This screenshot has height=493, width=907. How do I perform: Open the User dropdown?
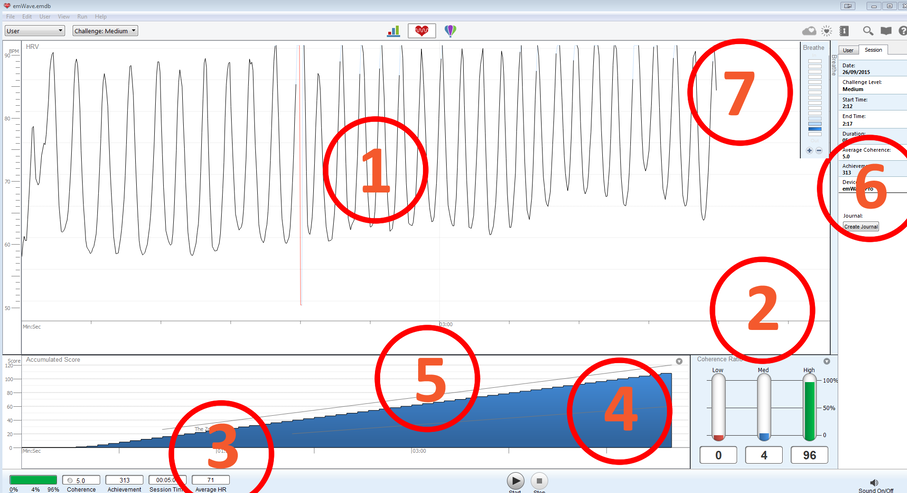coord(35,31)
